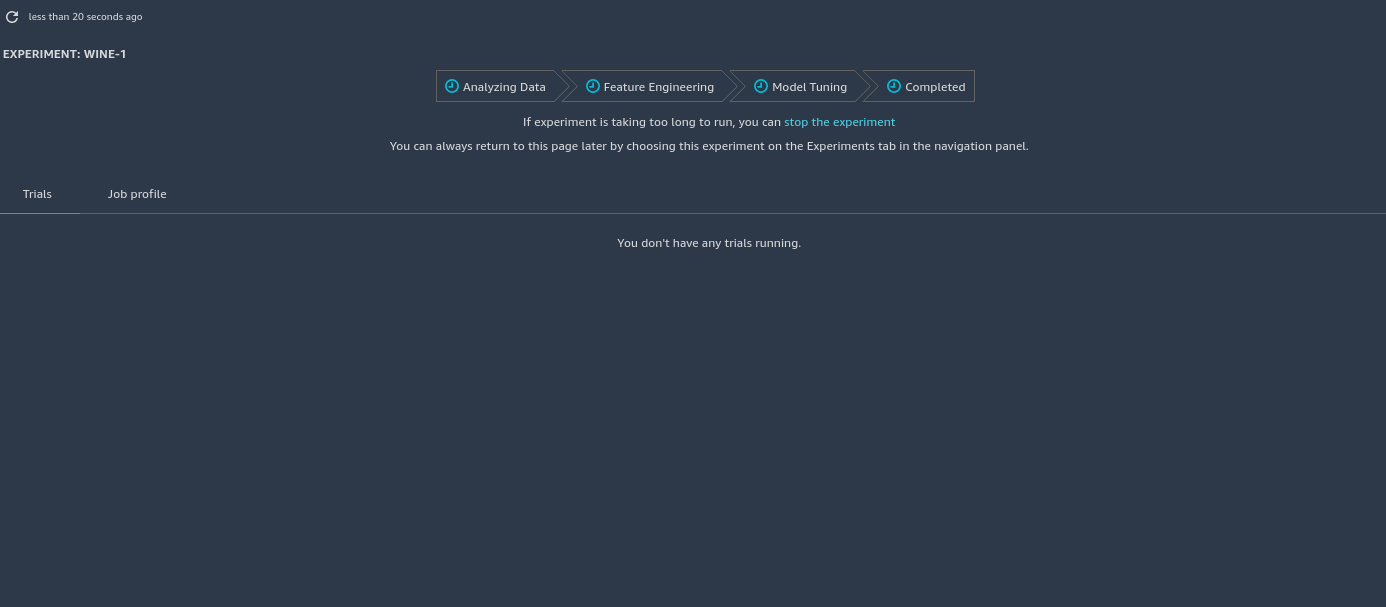Image resolution: width=1386 pixels, height=607 pixels.
Task: Click the 'less than 20 seconds ago' timestamp
Action: (x=85, y=17)
